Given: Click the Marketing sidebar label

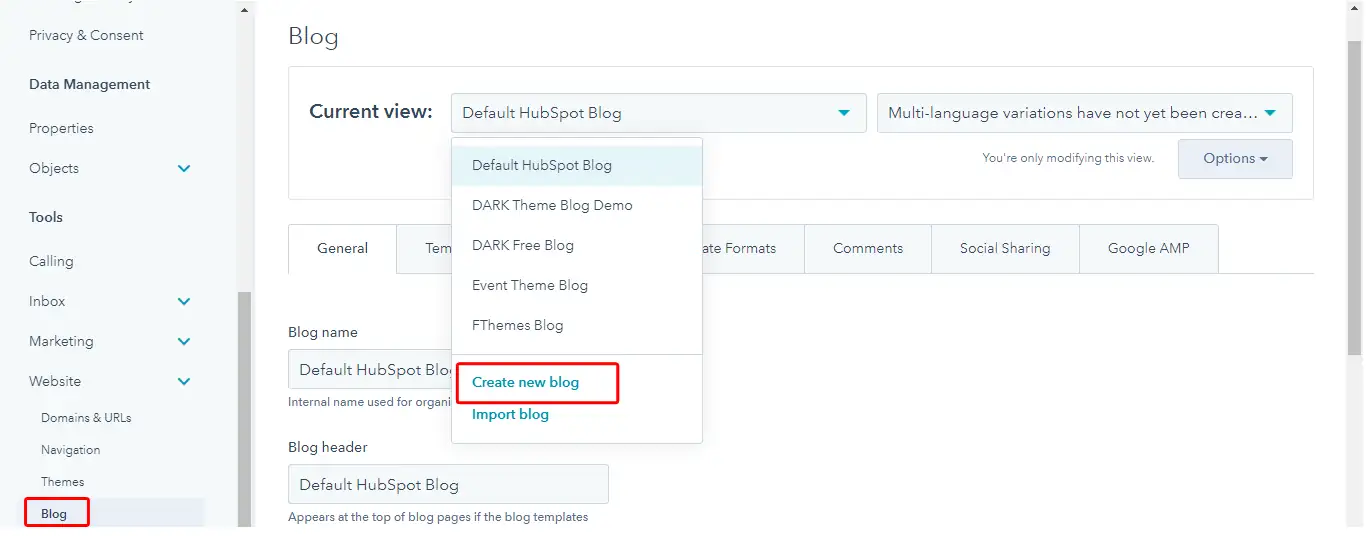Looking at the screenshot, I should (x=61, y=341).
